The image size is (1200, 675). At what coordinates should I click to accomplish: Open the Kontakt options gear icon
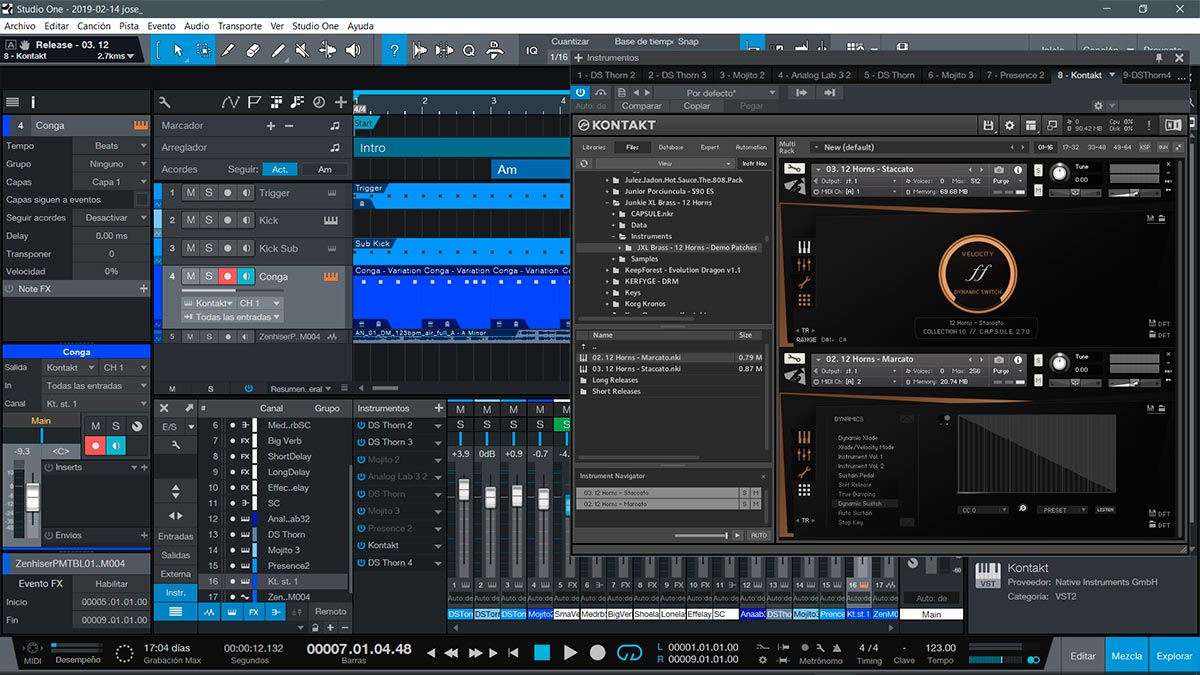(1009, 125)
